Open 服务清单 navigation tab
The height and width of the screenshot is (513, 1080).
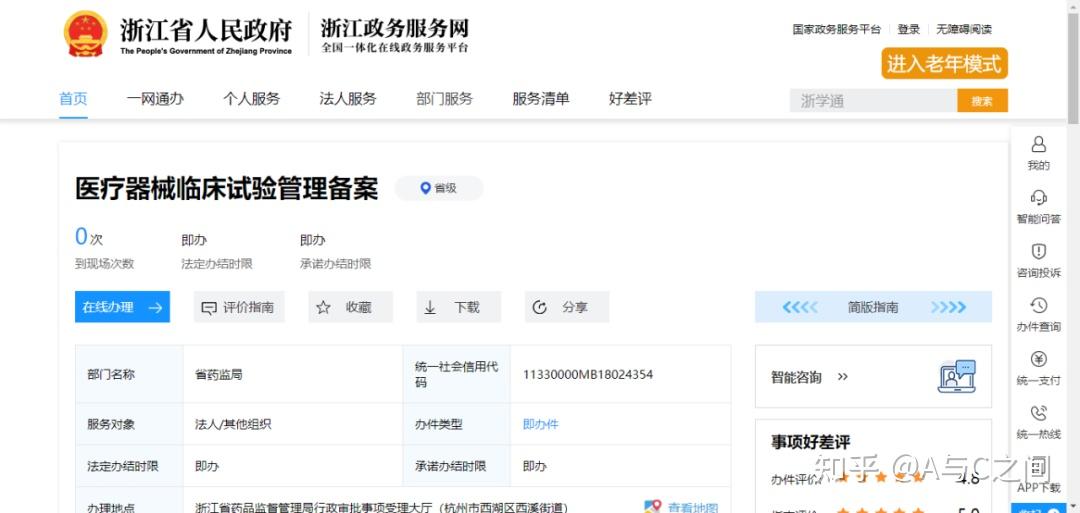pyautogui.click(x=541, y=99)
